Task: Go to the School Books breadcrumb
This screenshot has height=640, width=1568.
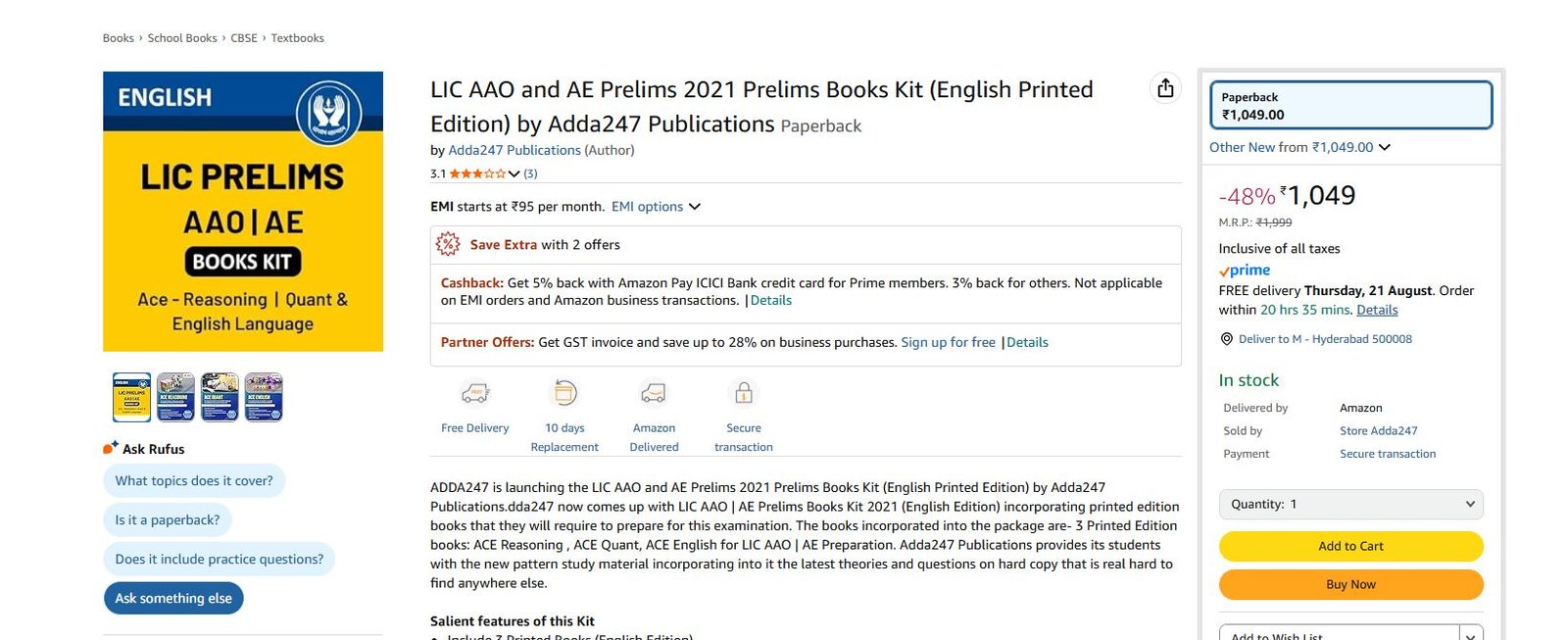Action: (182, 38)
